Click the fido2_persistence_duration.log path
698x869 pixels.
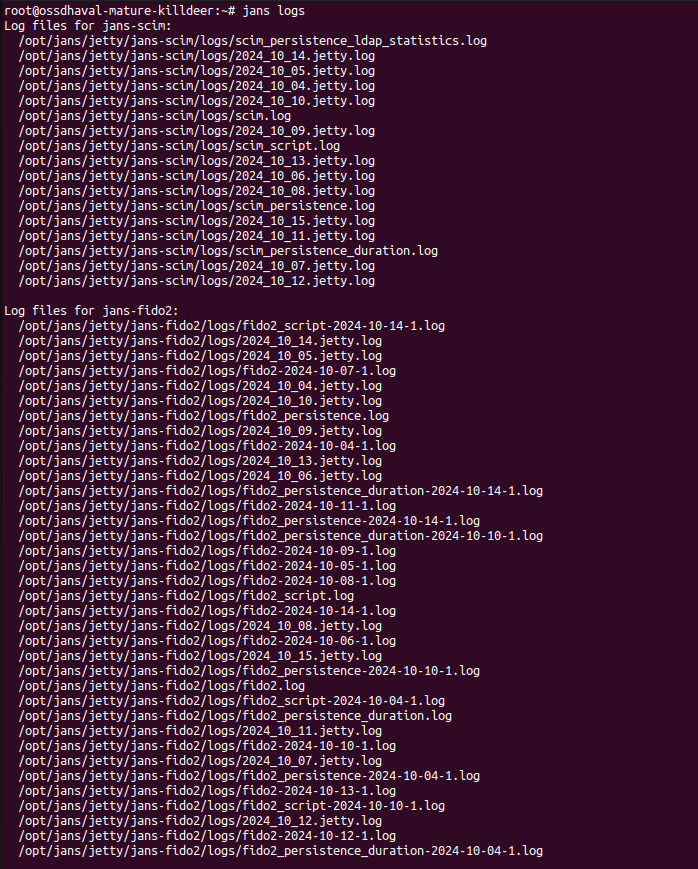pos(235,715)
